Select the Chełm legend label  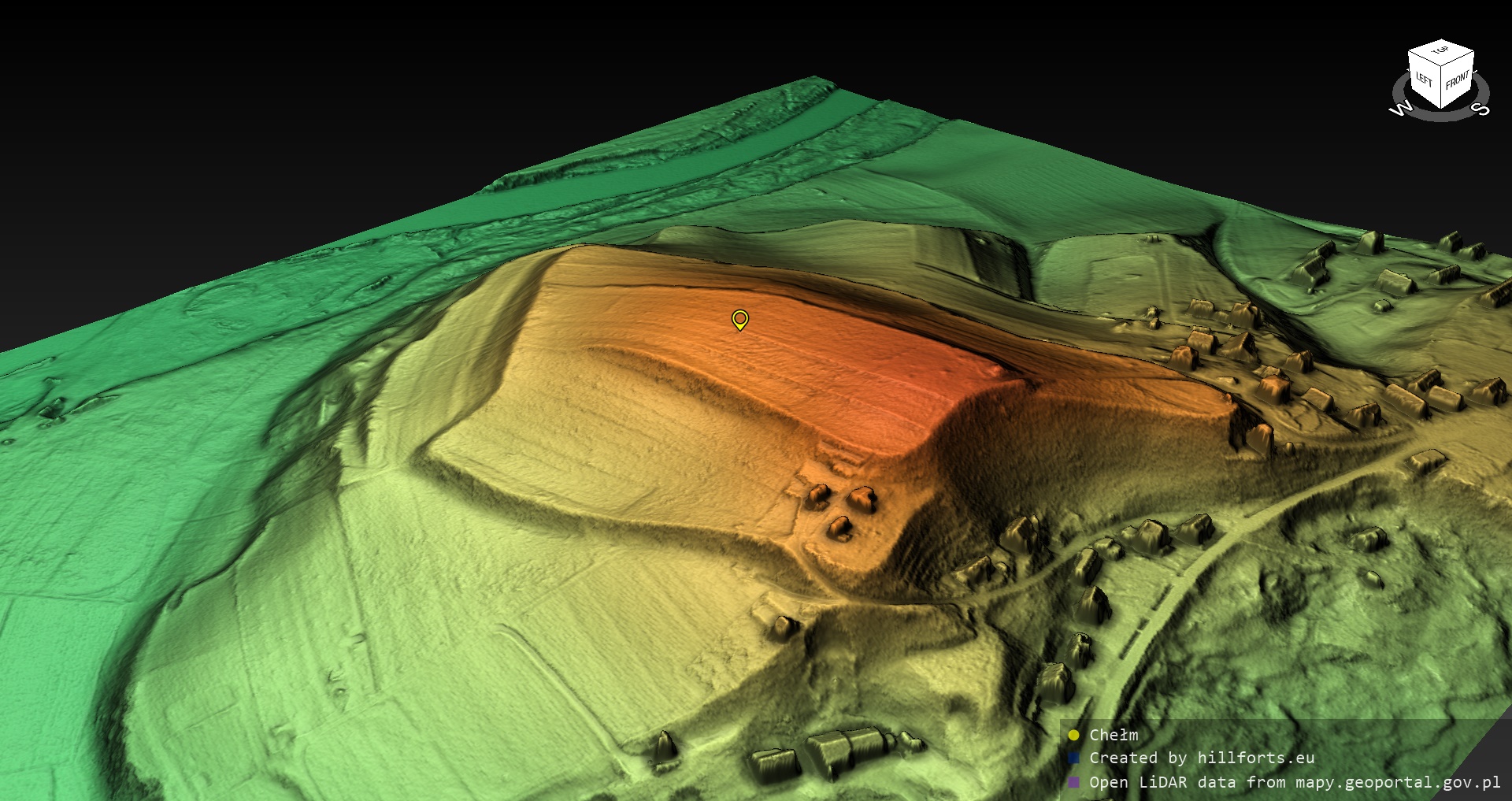[1114, 735]
